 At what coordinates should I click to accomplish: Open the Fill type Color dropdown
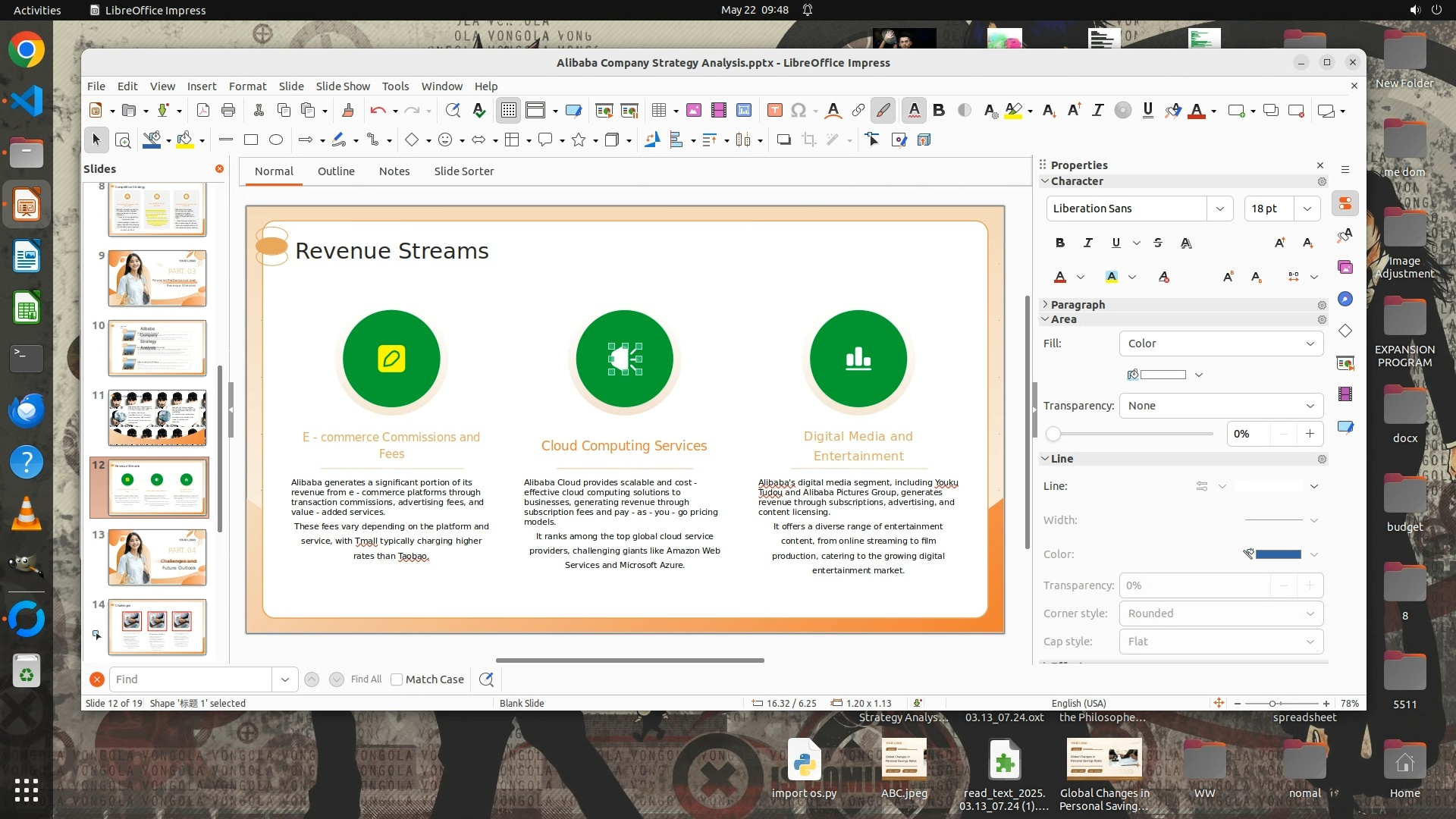click(x=1221, y=344)
